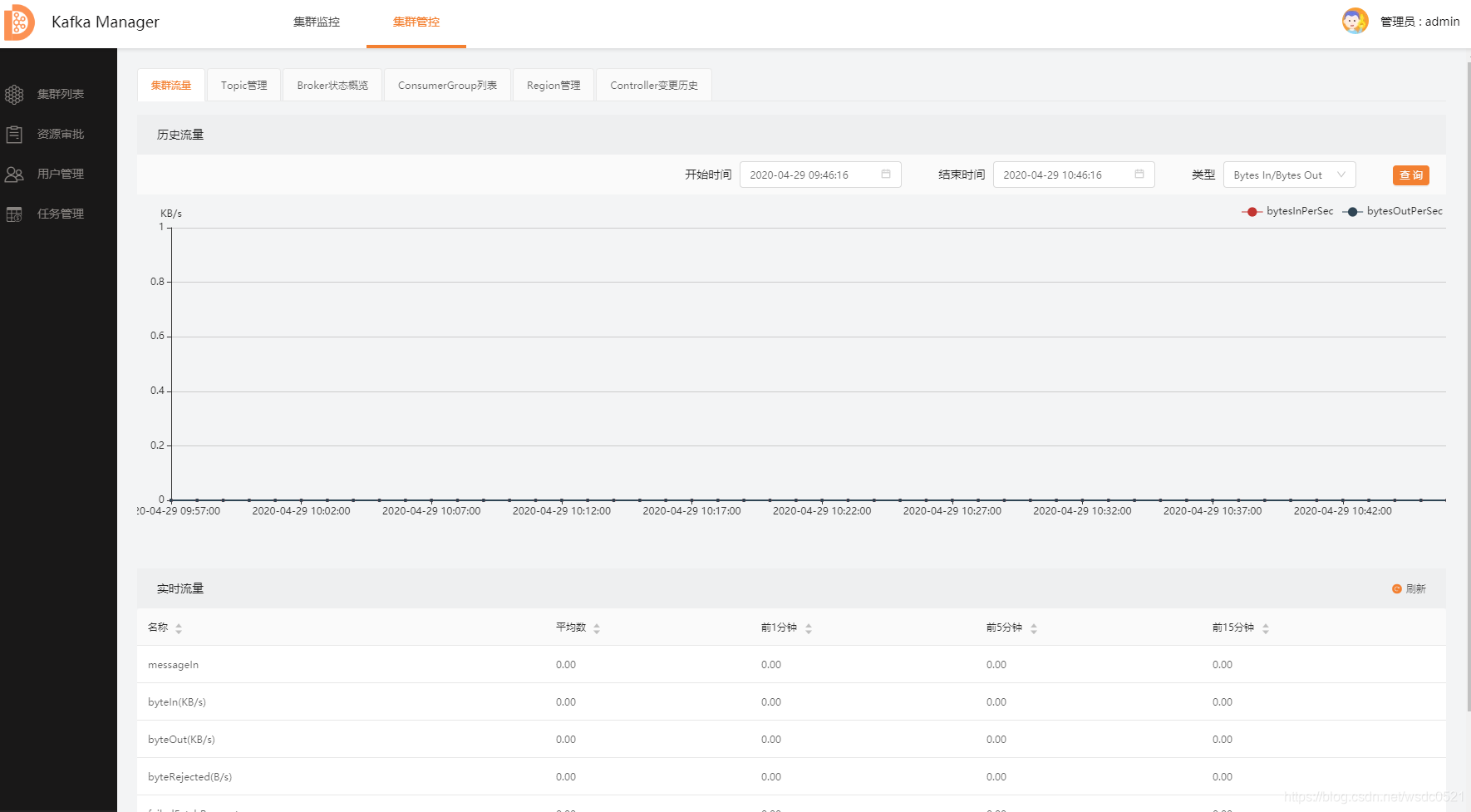Viewport: 1471px width, 812px height.
Task: Open calendar icon in 结束时间 field
Action: pyautogui.click(x=1139, y=175)
